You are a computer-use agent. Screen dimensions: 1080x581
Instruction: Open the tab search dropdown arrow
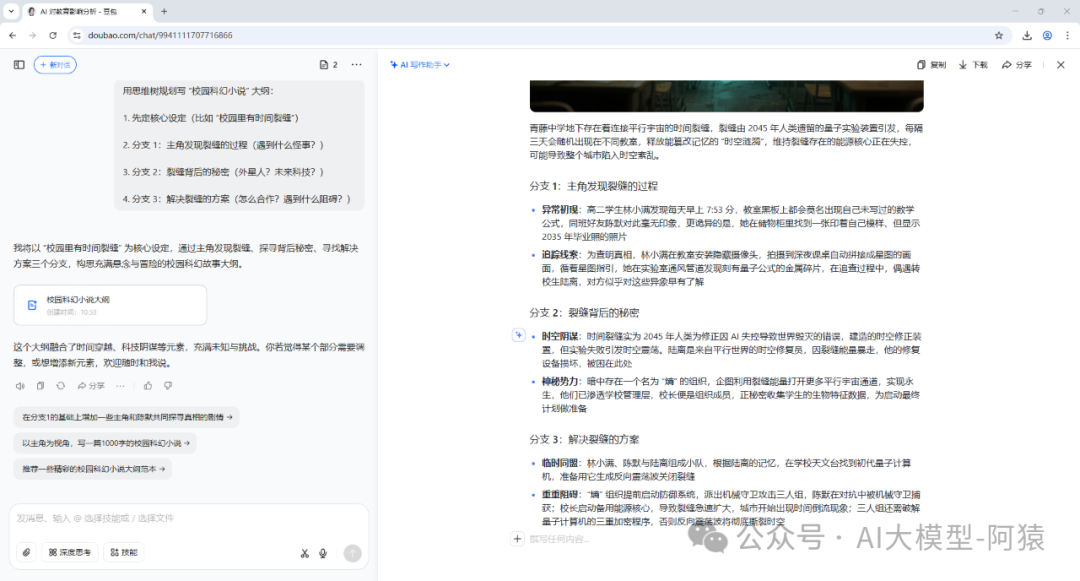click(11, 11)
